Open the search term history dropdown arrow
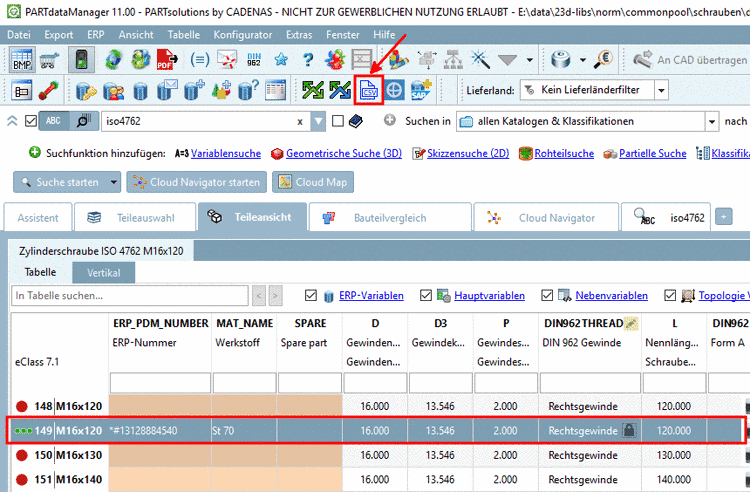 click(x=318, y=121)
